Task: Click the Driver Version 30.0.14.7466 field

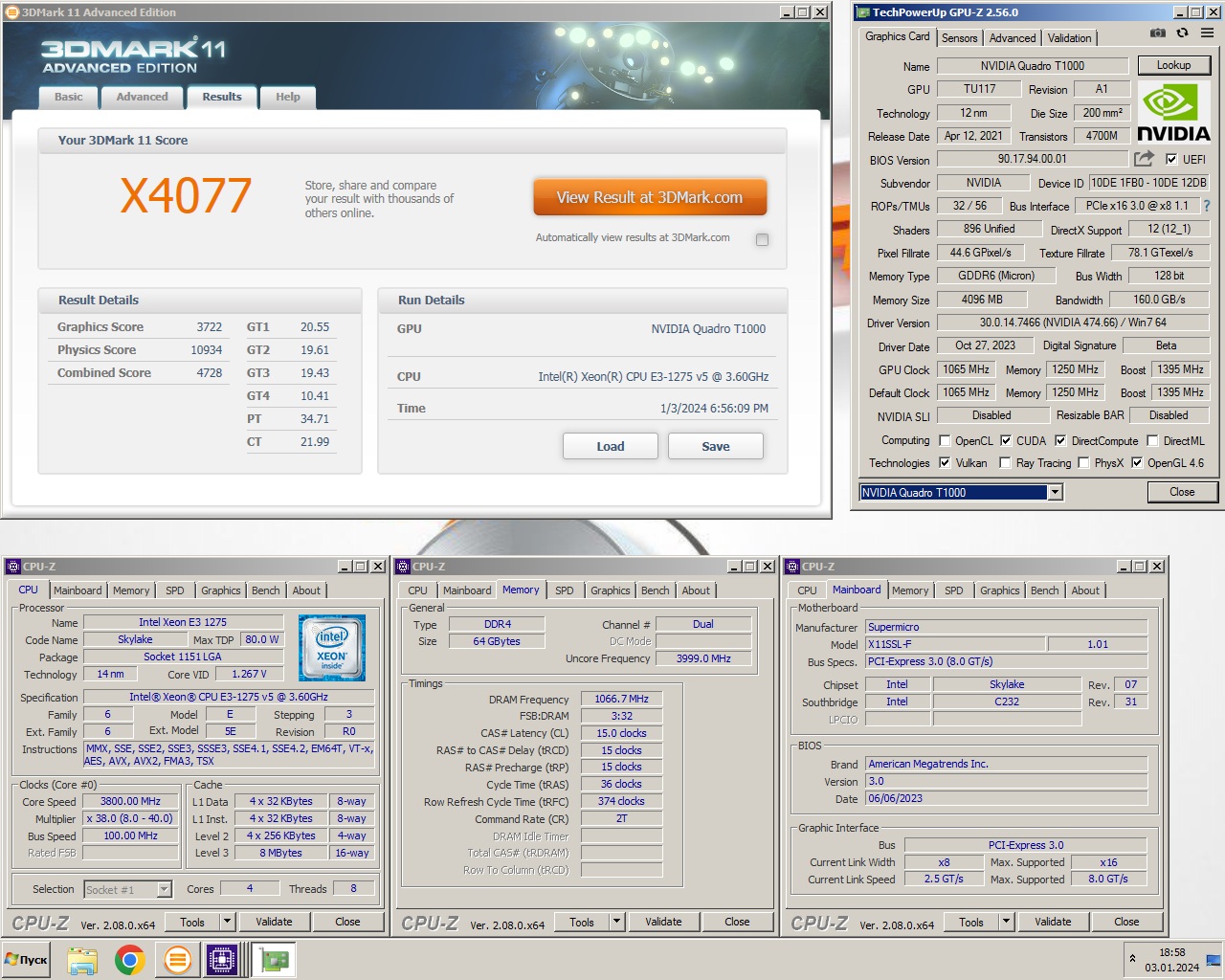Action: [1073, 323]
